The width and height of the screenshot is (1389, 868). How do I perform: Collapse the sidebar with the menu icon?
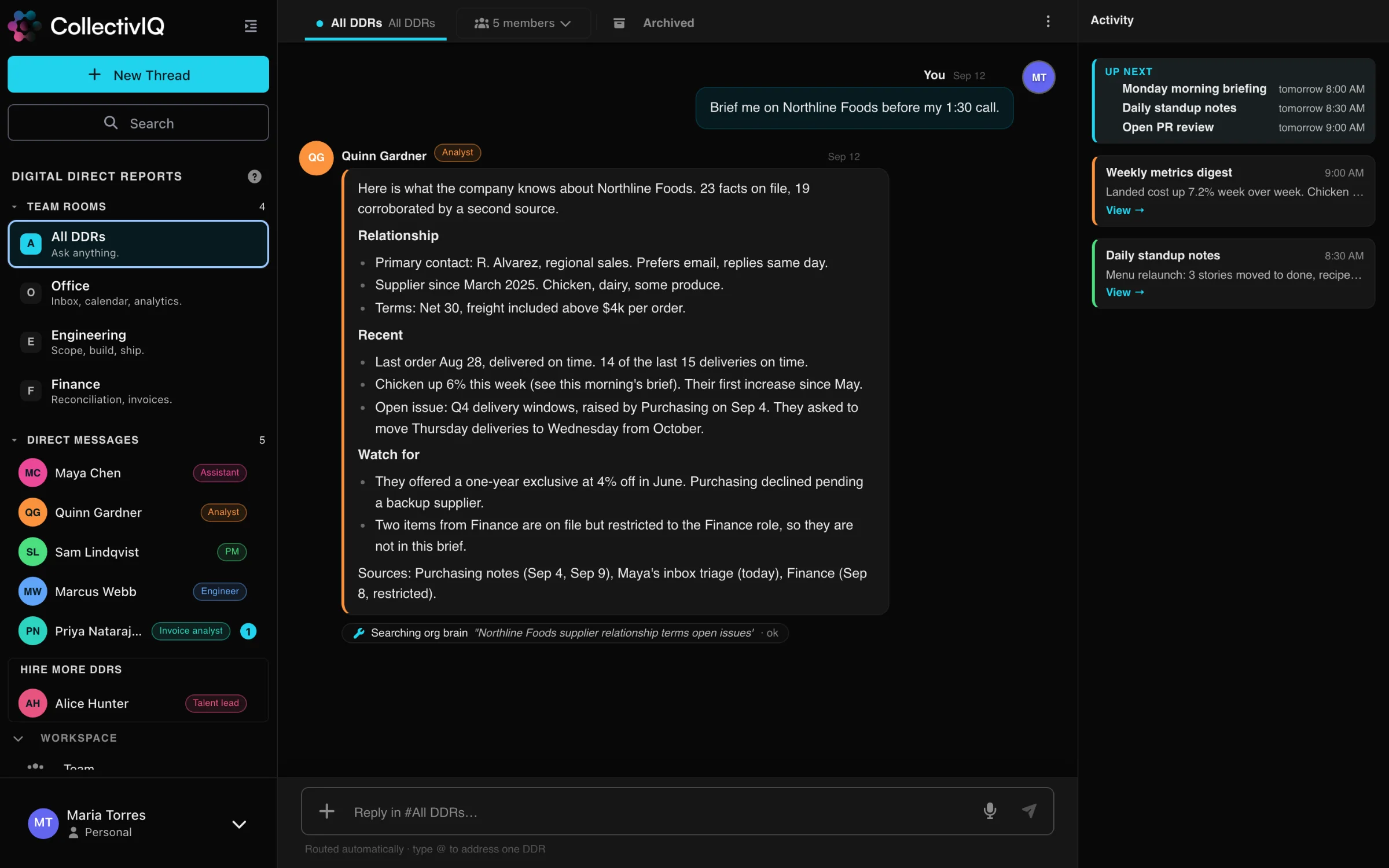[251, 26]
